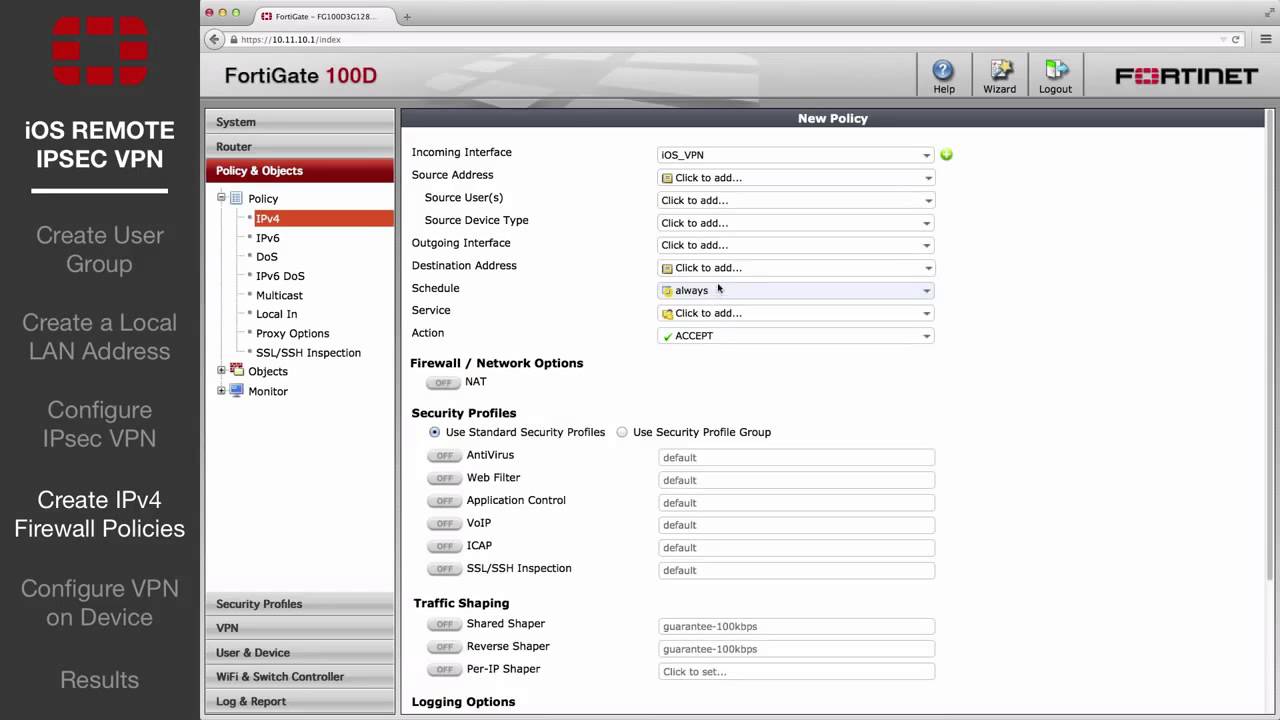The width and height of the screenshot is (1280, 720).
Task: Click Objects folder icon in tree
Action: tap(237, 371)
